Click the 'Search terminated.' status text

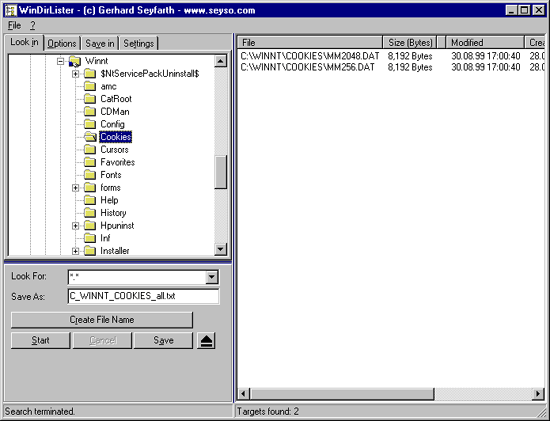(40, 411)
